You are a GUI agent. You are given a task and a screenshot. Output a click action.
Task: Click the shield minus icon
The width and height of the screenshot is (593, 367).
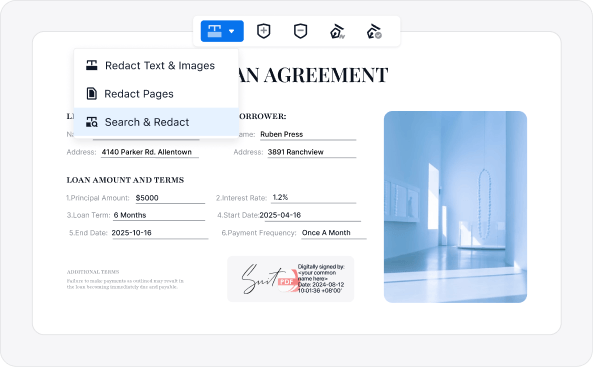tap(300, 31)
